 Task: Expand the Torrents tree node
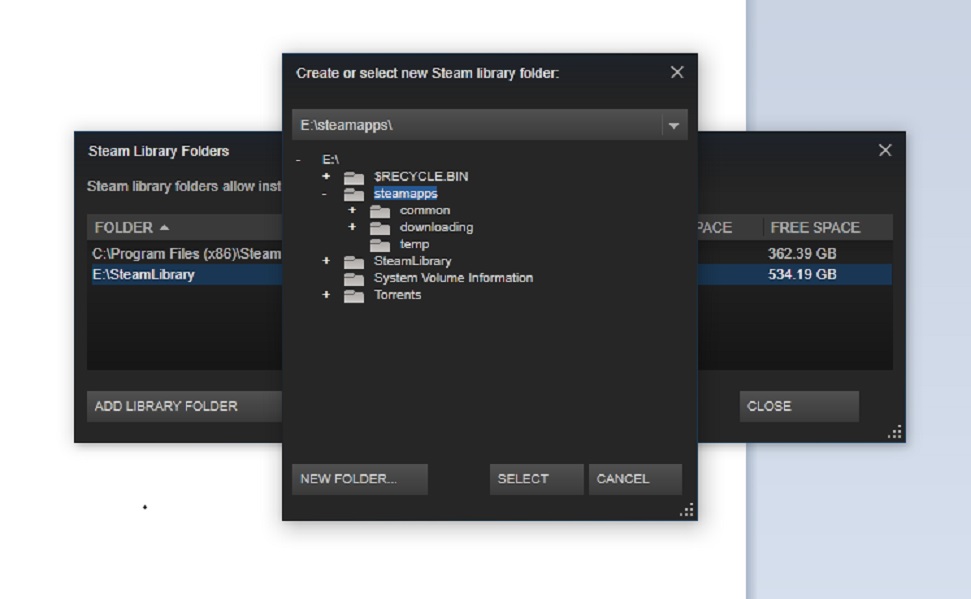(x=326, y=295)
